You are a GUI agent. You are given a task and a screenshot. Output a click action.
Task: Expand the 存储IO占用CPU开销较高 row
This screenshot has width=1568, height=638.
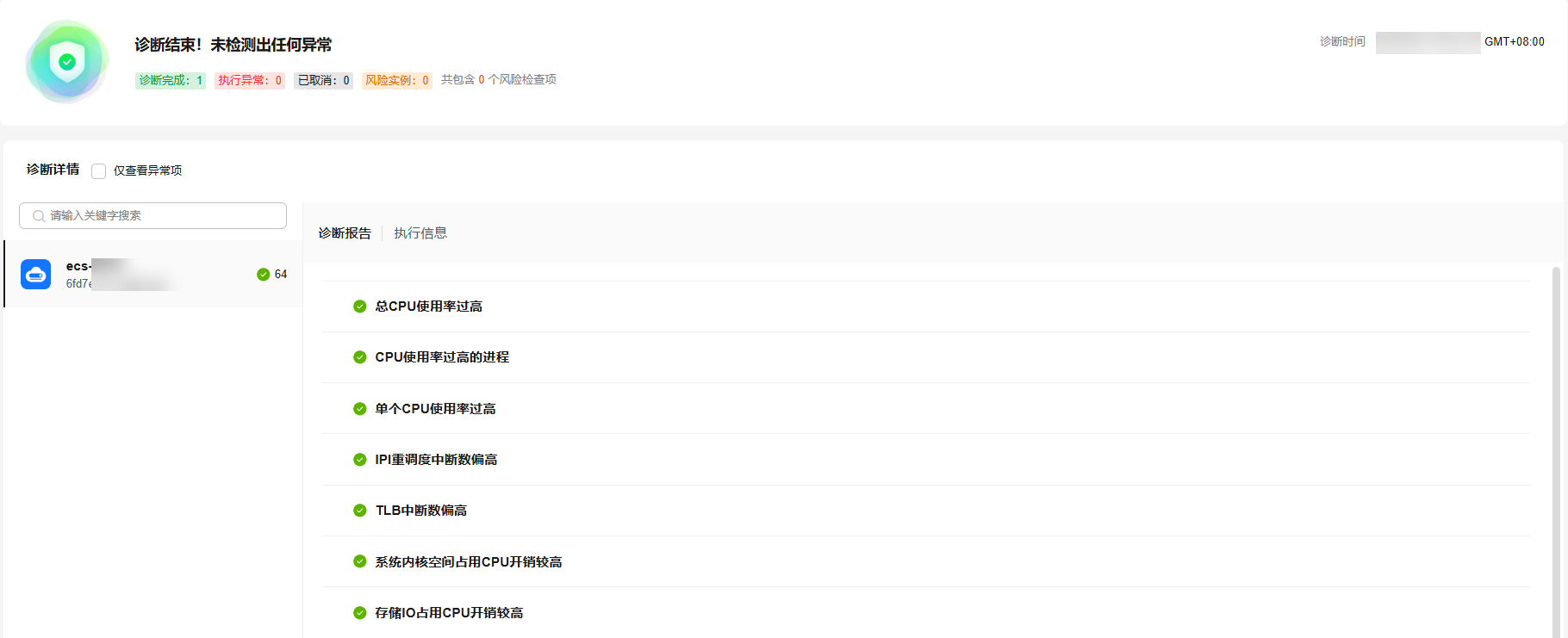click(926, 613)
